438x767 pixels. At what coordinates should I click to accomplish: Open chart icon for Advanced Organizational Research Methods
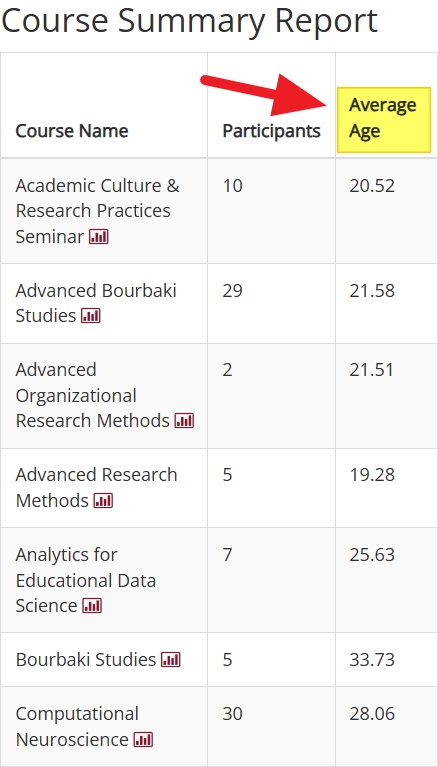click(x=184, y=421)
